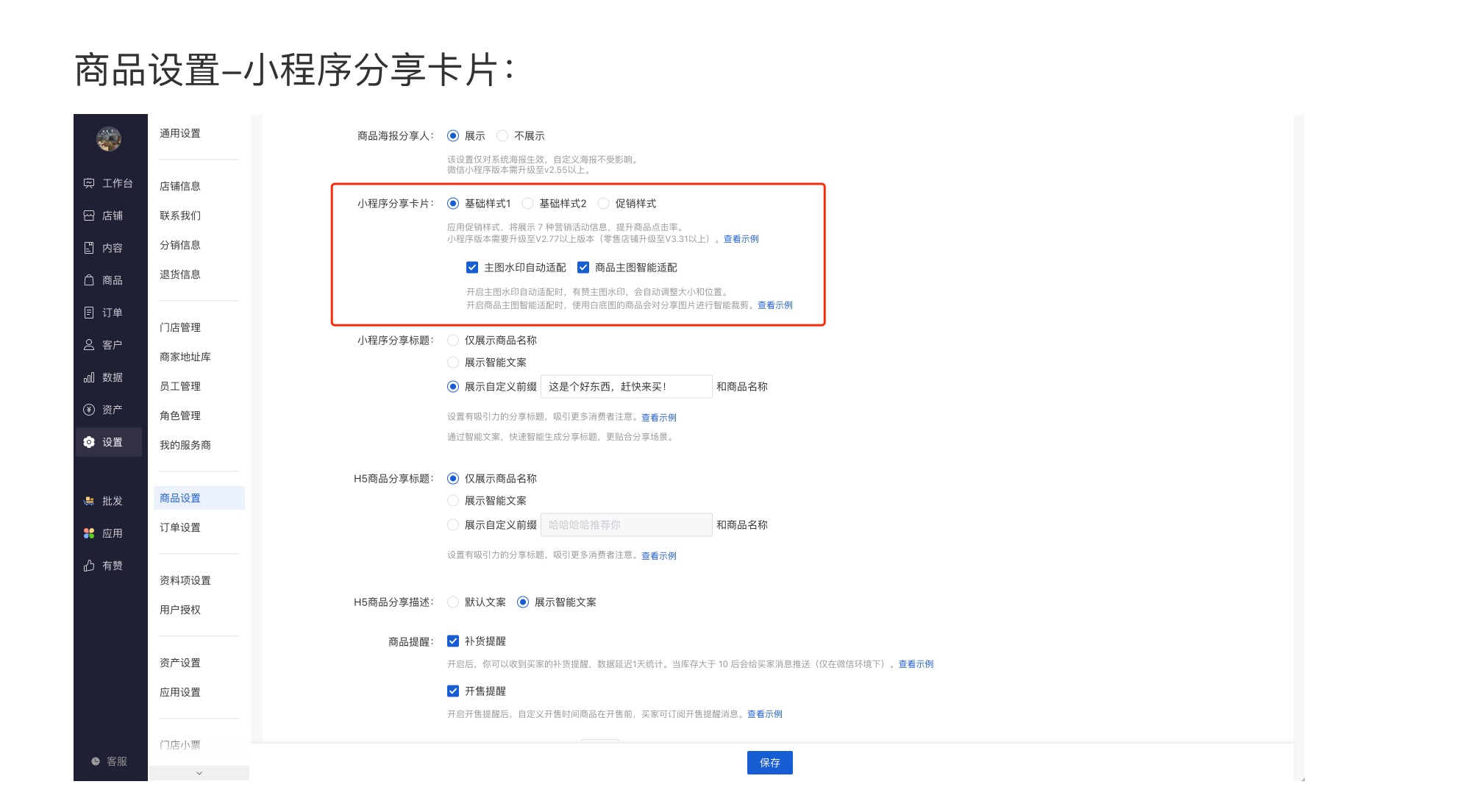
Task: Open the 客服 customer service panel
Action: tap(110, 761)
